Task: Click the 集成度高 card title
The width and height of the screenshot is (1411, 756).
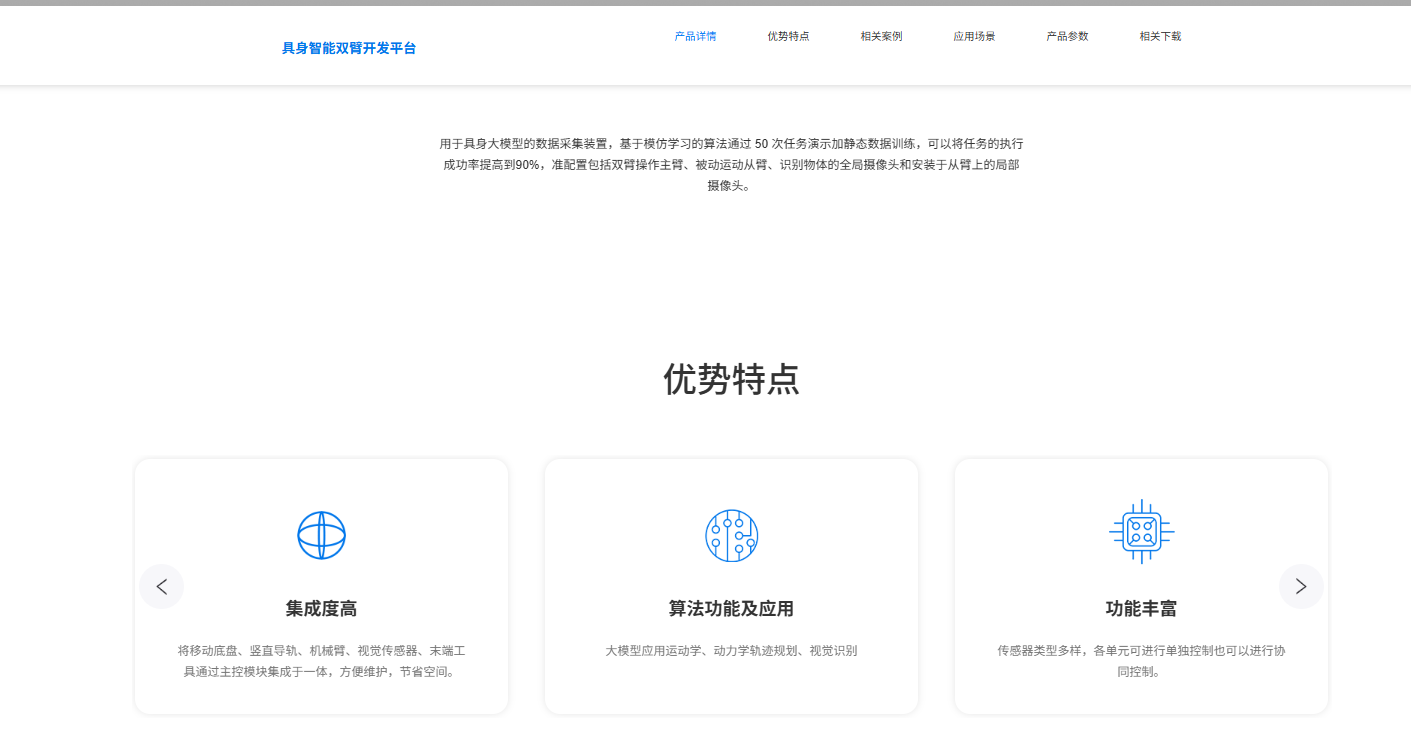Action: pyautogui.click(x=321, y=609)
